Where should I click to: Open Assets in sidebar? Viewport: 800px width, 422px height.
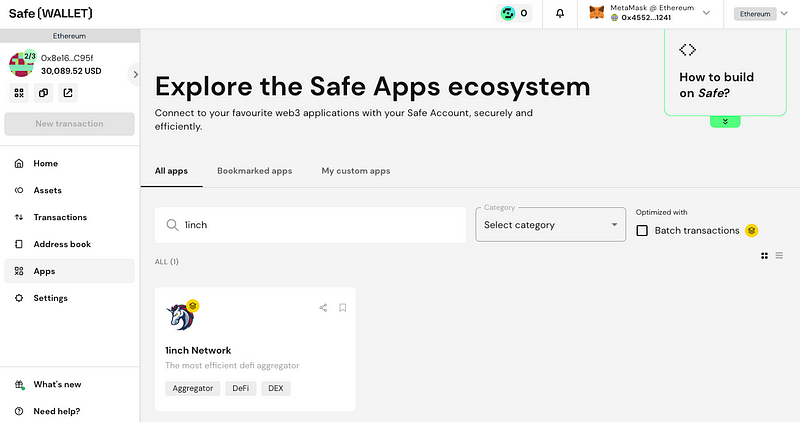pyautogui.click(x=69, y=190)
